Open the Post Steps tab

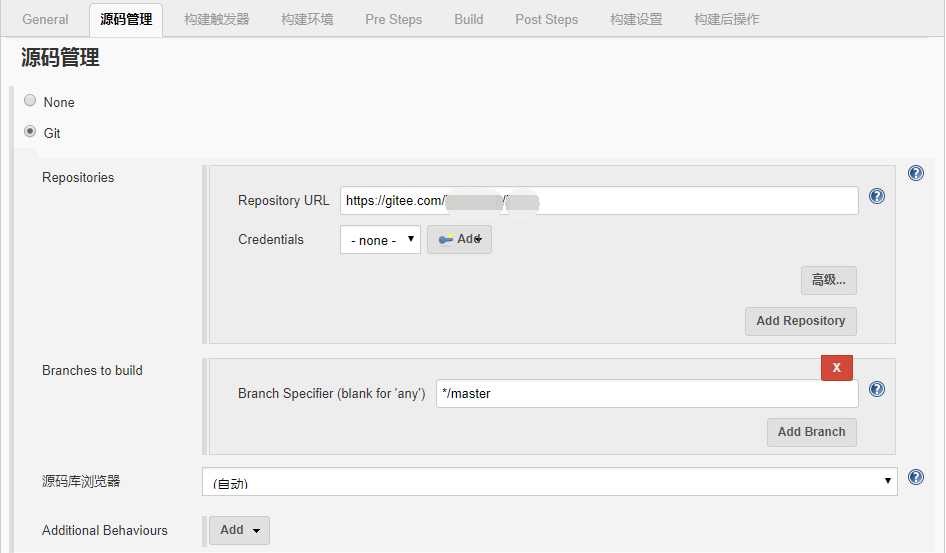tap(546, 19)
